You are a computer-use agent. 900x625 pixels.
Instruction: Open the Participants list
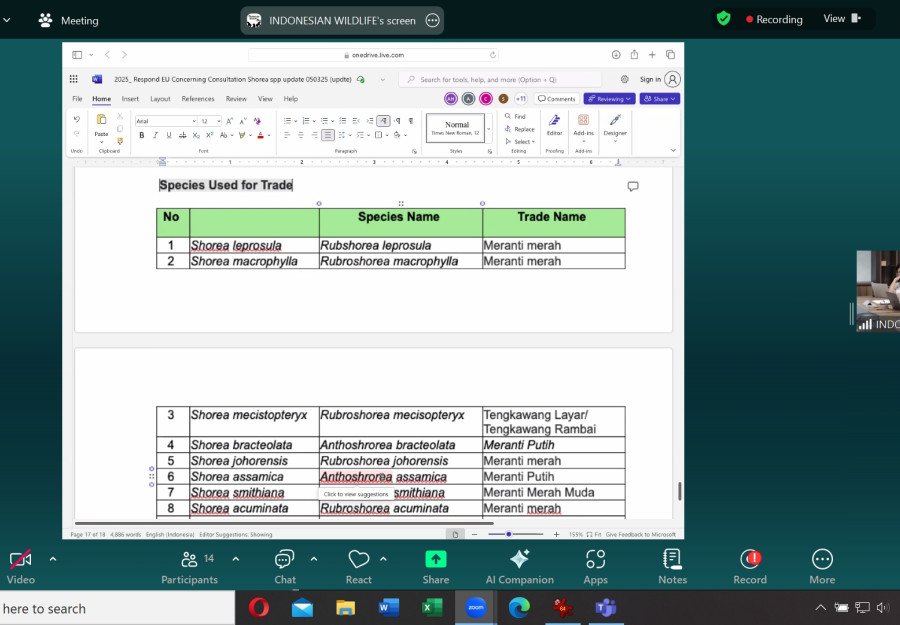coord(189,559)
